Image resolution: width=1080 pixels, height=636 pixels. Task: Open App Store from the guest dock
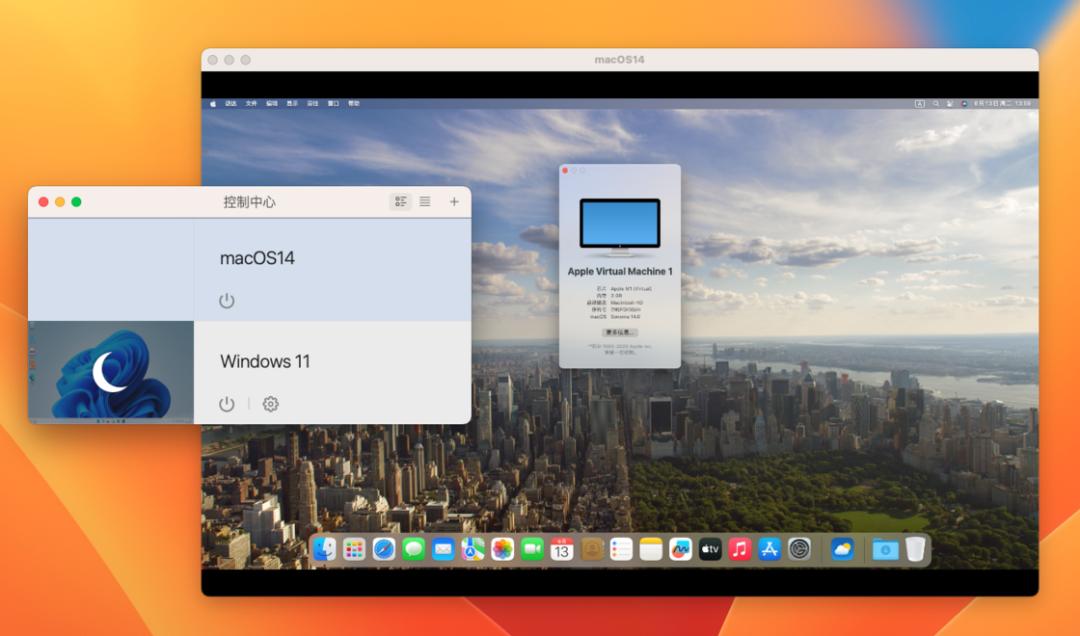click(769, 549)
